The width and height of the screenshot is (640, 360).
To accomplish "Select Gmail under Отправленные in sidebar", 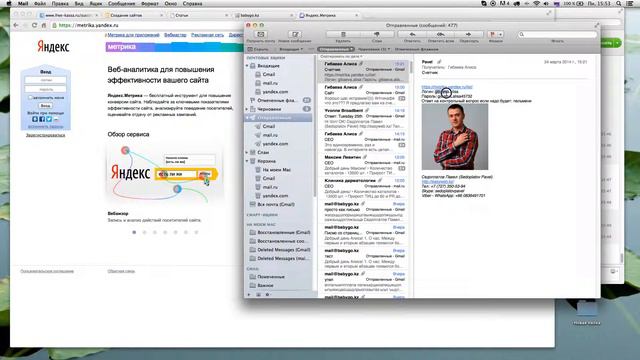I will (268, 127).
